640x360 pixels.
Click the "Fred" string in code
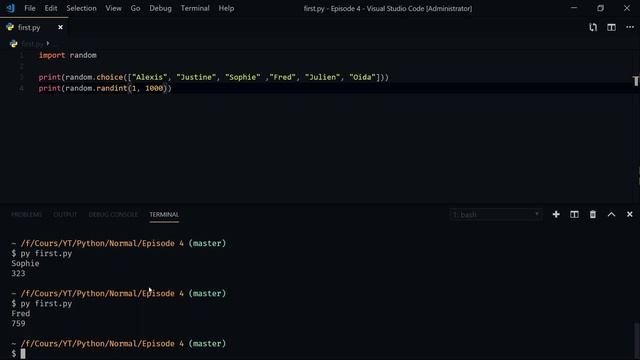(x=282, y=78)
